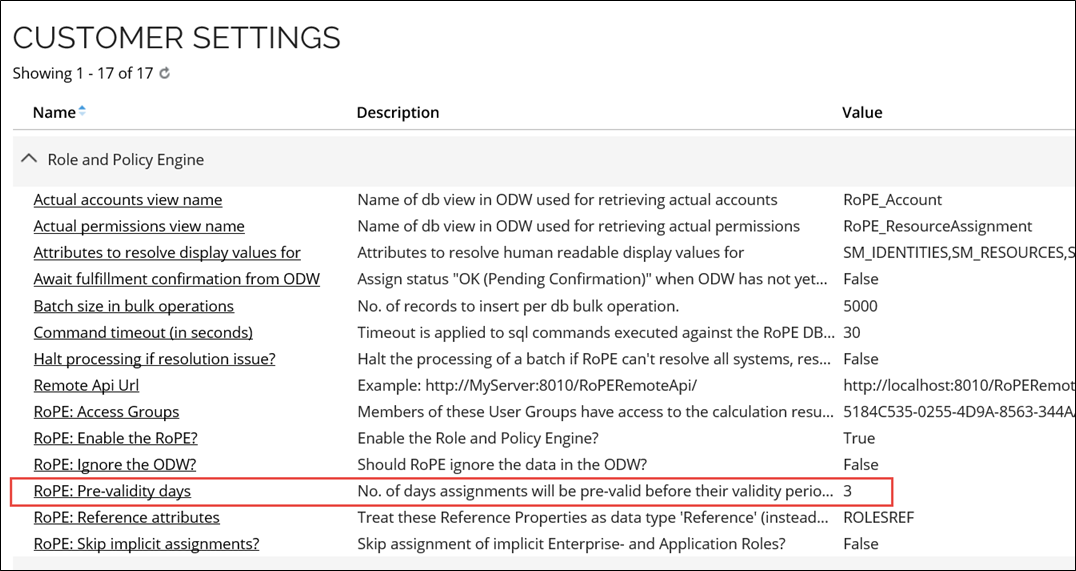Click the Description column header
The width and height of the screenshot is (1076, 571).
click(x=398, y=112)
